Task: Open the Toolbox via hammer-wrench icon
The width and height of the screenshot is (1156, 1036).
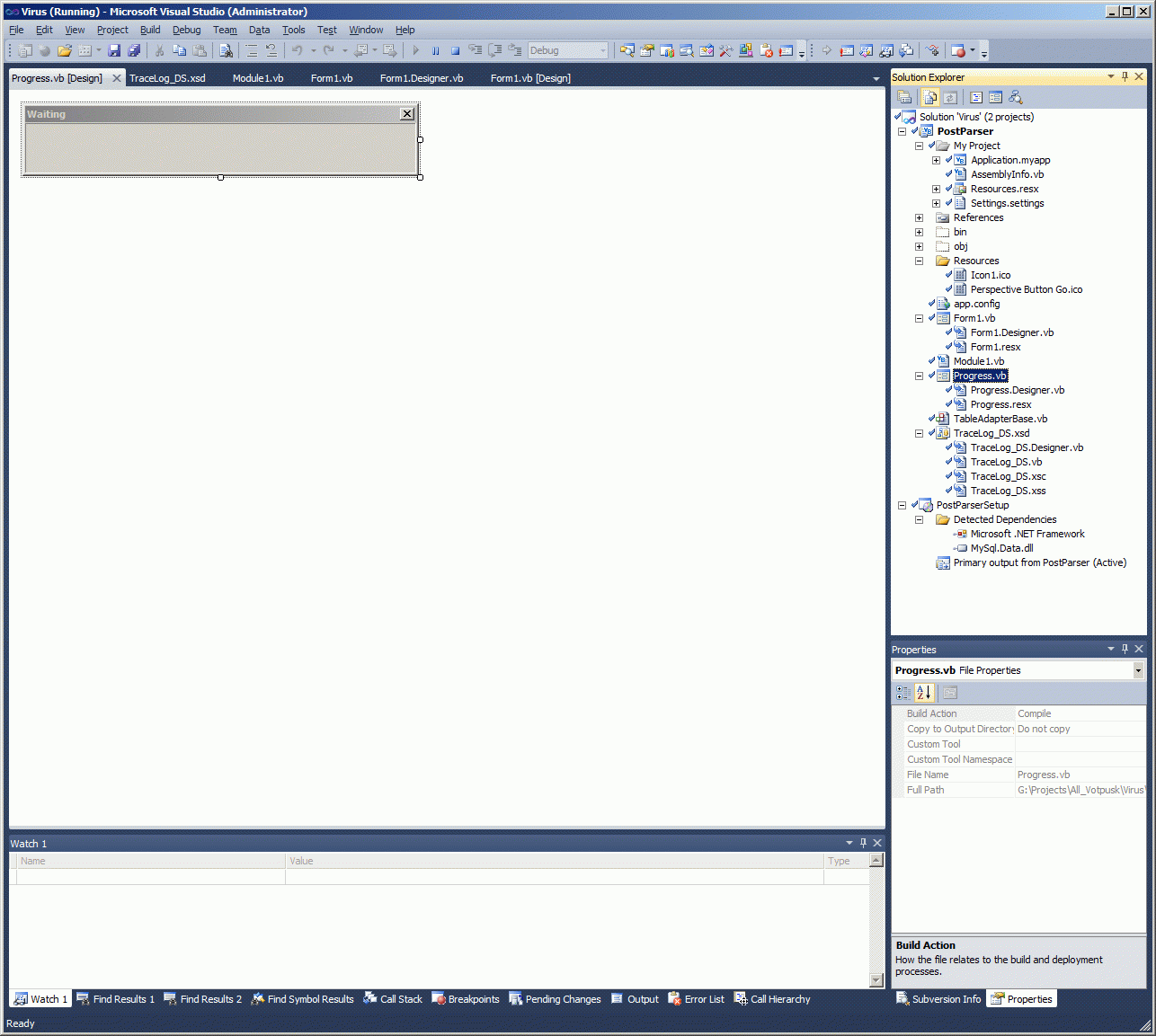Action: click(725, 50)
